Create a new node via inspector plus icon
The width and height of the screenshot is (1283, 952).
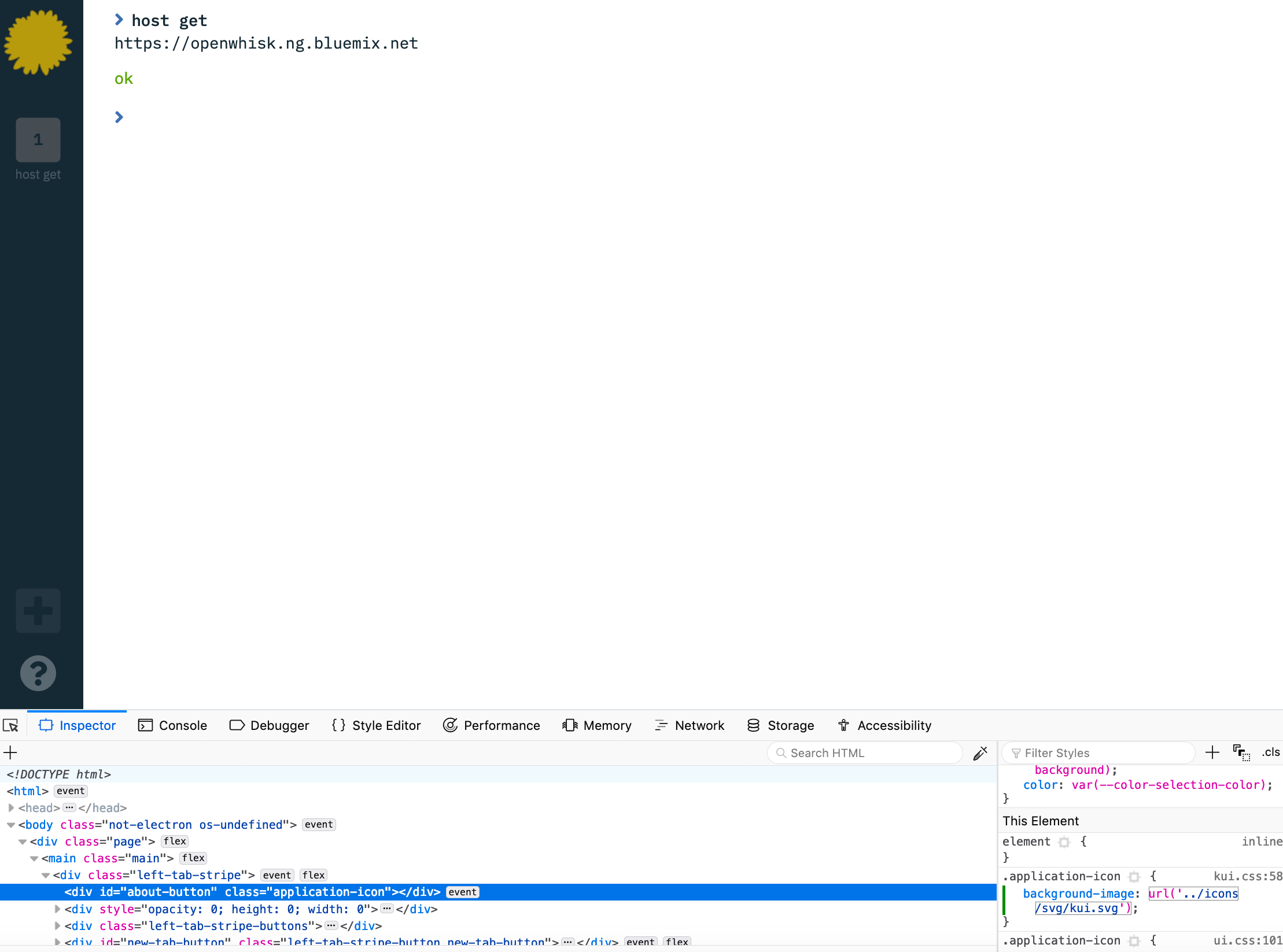(x=10, y=752)
